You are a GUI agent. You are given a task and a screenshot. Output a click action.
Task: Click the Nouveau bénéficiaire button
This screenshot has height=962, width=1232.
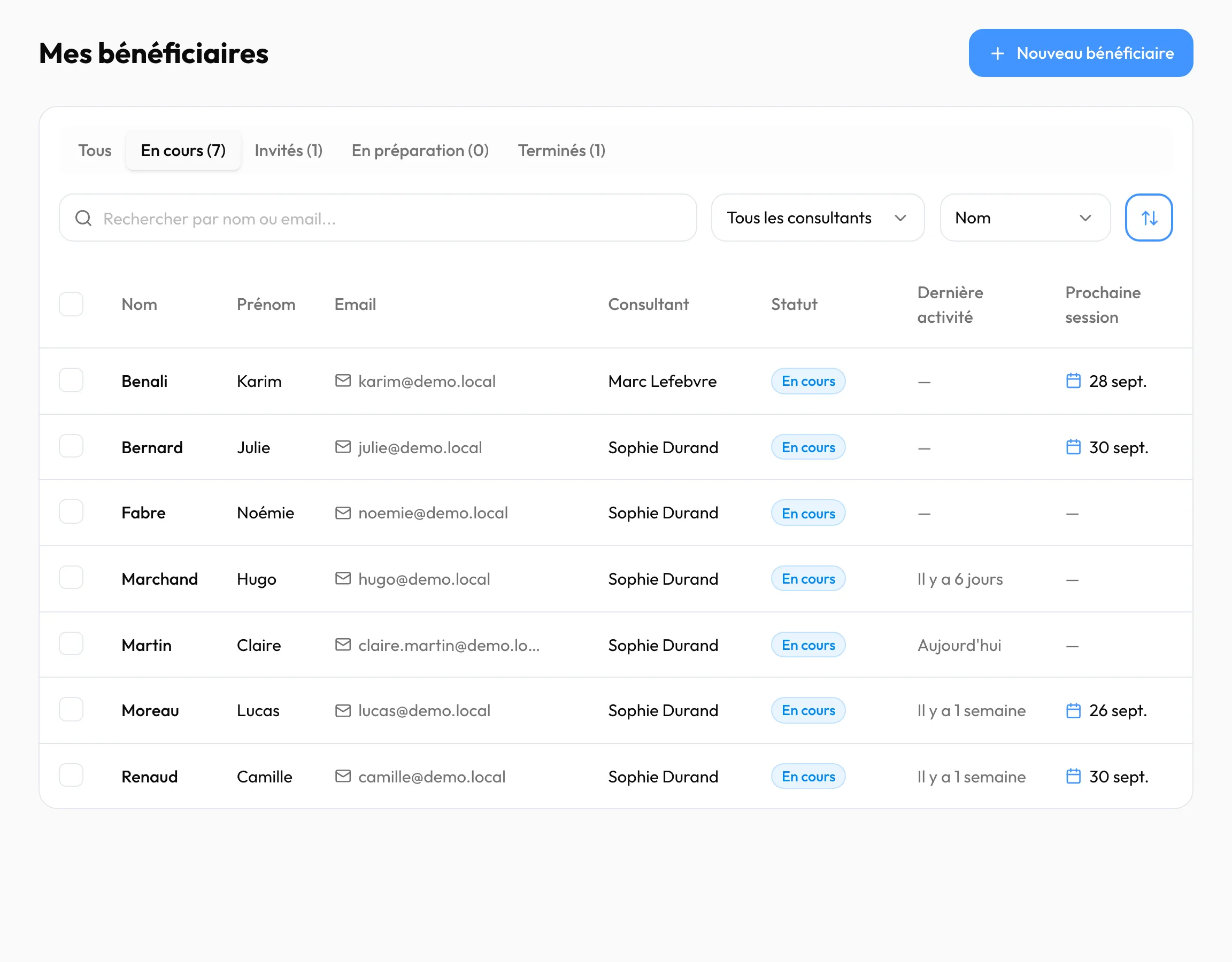coord(1080,53)
